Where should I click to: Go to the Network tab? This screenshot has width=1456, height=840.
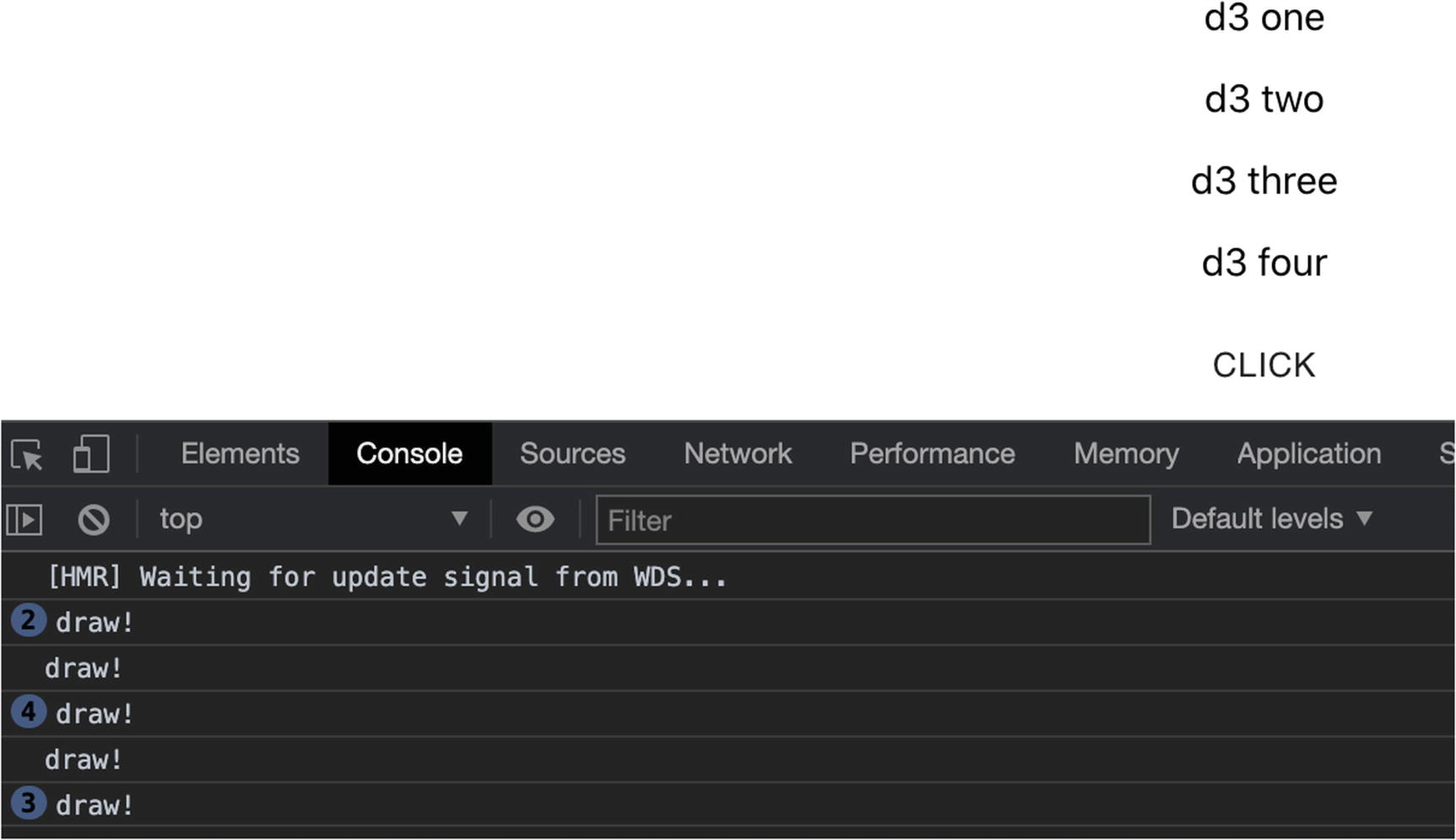click(738, 454)
